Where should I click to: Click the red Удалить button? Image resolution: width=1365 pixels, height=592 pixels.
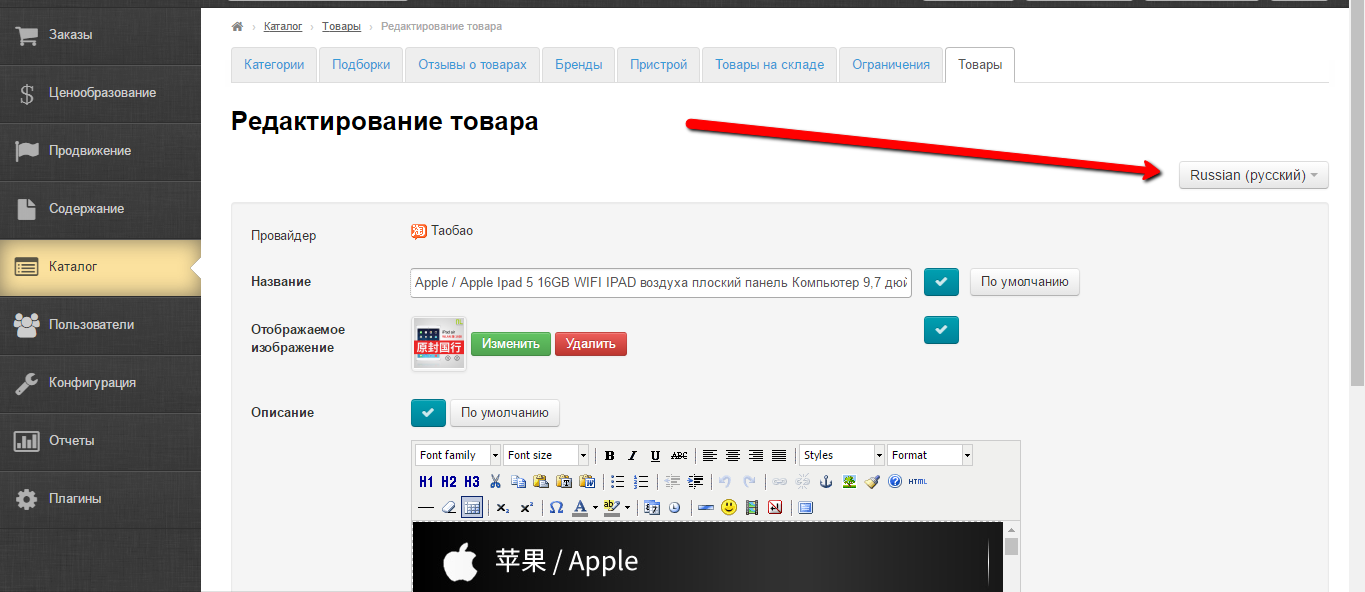coord(591,344)
